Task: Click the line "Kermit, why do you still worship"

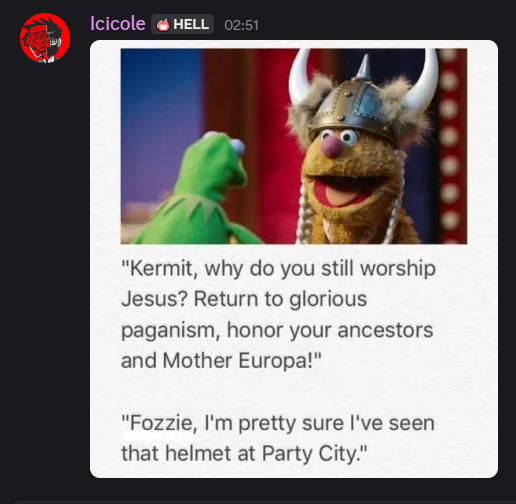Action: click(x=278, y=268)
